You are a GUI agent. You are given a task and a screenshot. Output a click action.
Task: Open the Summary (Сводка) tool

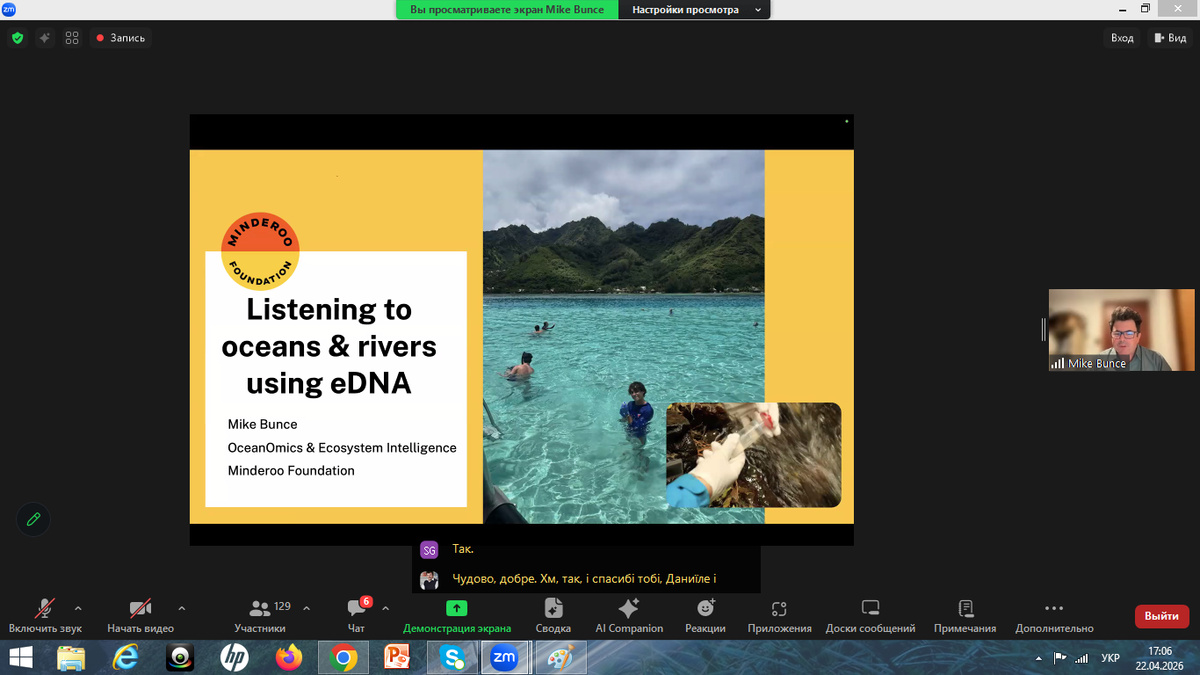coord(553,609)
